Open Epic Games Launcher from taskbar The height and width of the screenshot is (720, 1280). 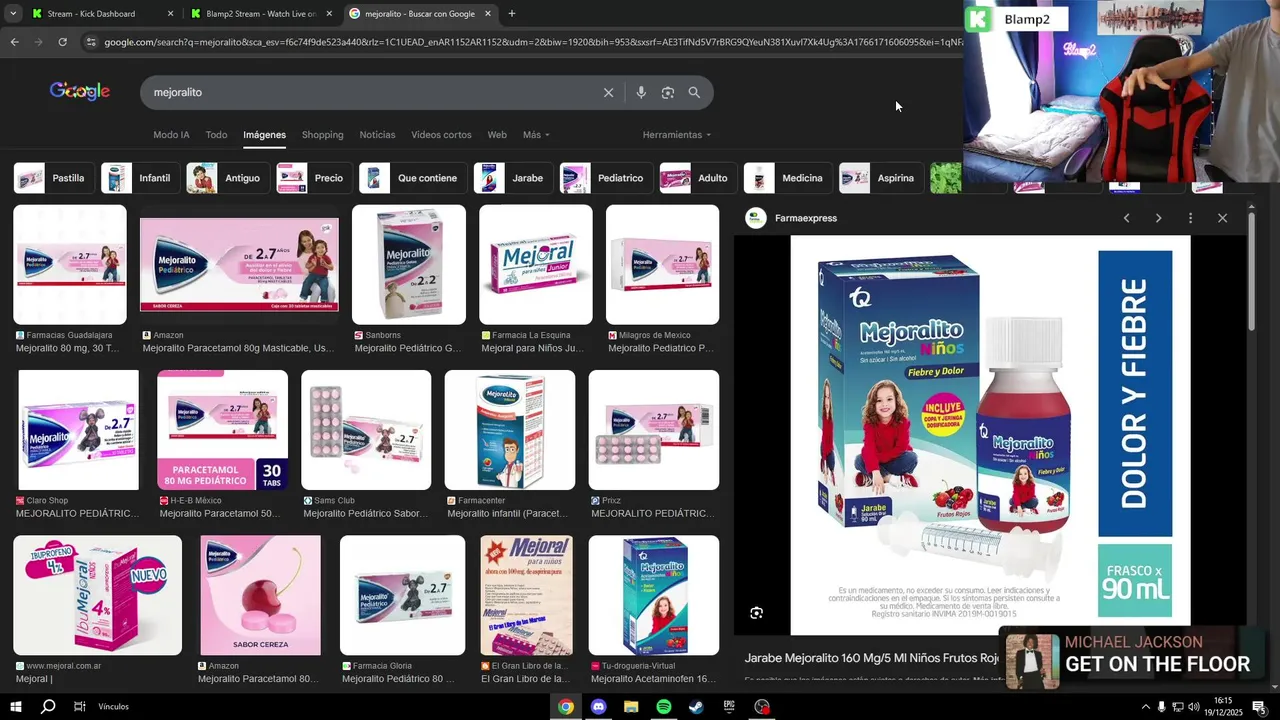(729, 707)
